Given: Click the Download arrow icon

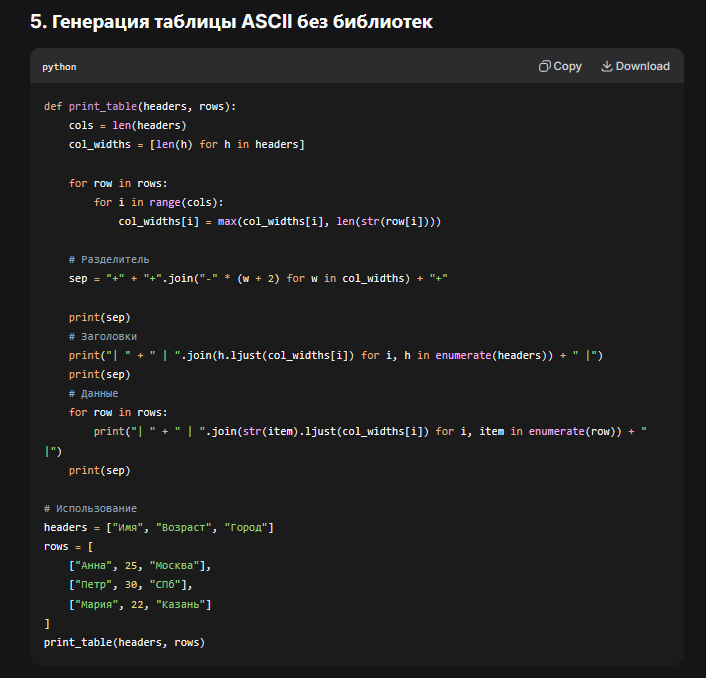Looking at the screenshot, I should (606, 66).
